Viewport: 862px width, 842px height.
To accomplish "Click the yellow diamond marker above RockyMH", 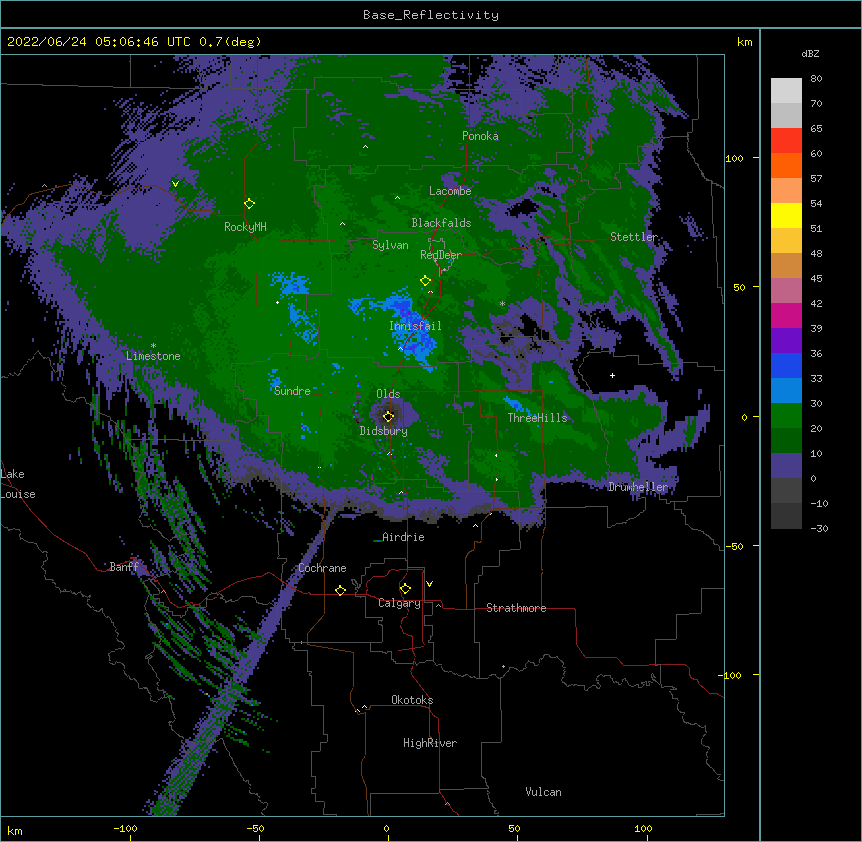I will [x=249, y=204].
